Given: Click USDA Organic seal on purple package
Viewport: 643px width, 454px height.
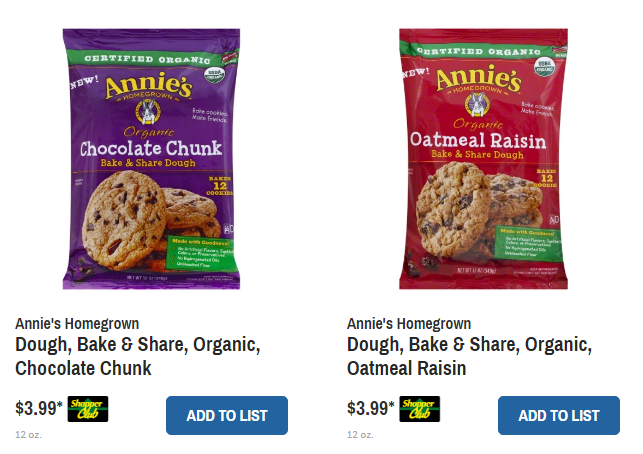Looking at the screenshot, I should point(215,75).
